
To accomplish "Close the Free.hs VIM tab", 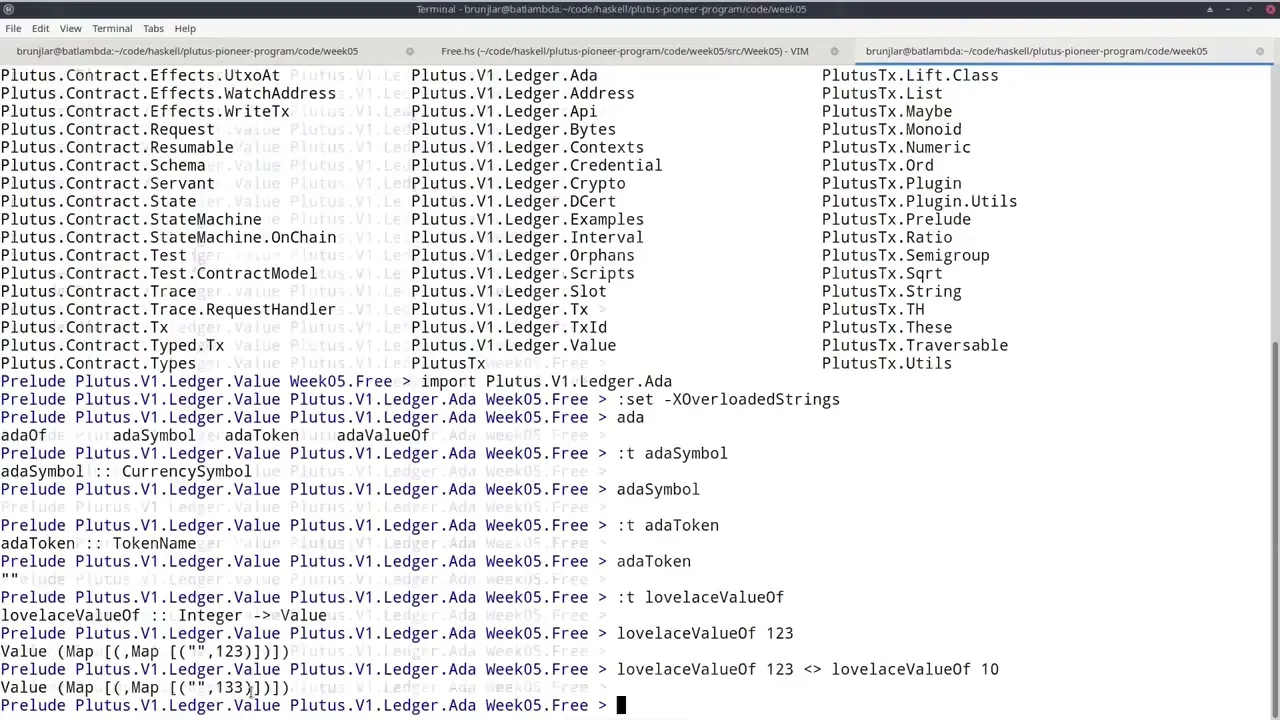I will 834,51.
